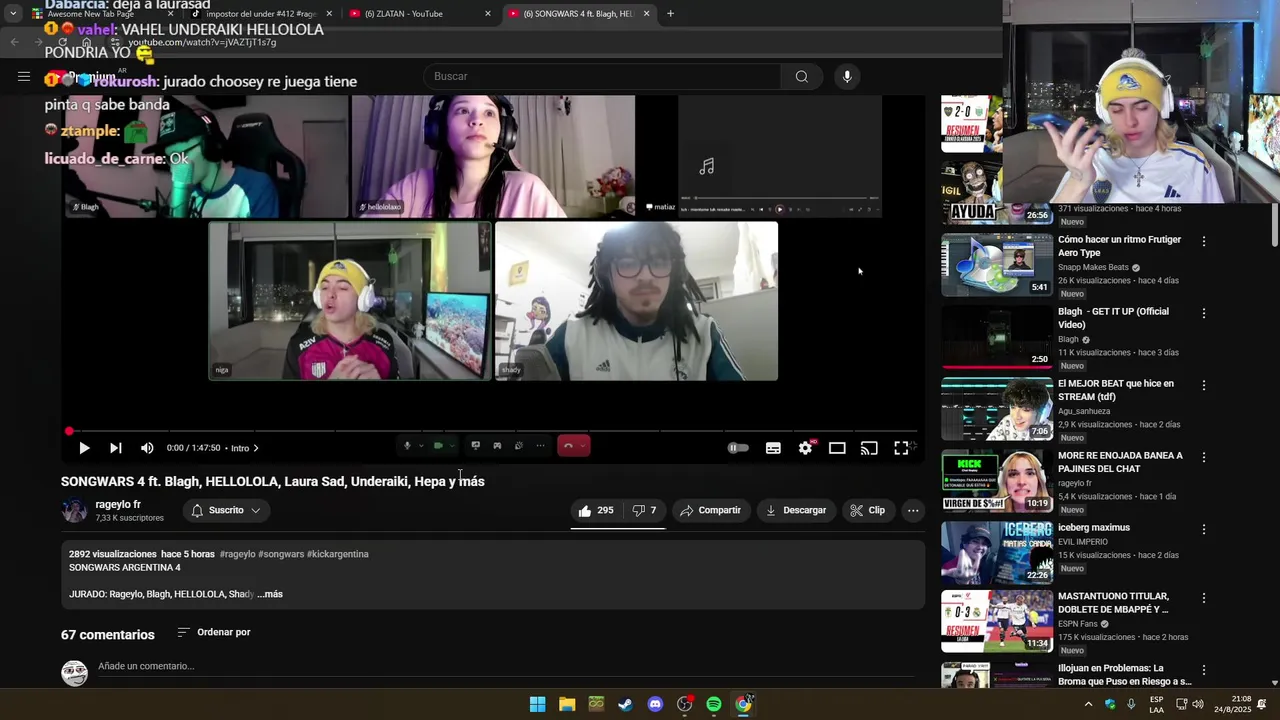Open options for Blagh GET IT UP video
Viewport: 1280px width, 720px height.
(1204, 313)
